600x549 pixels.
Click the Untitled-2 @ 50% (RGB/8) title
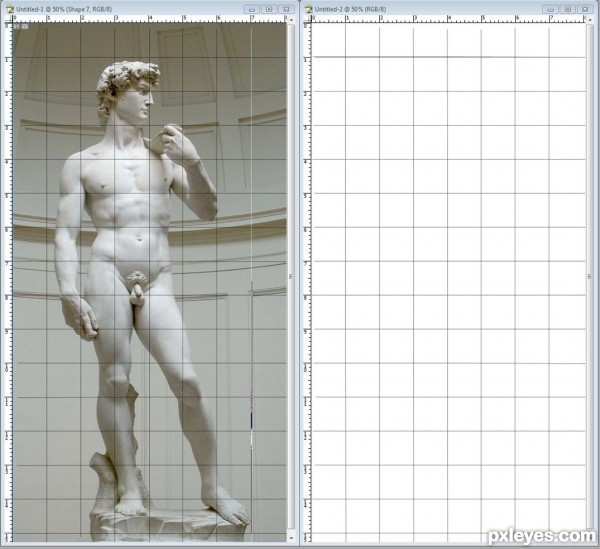pyautogui.click(x=350, y=9)
